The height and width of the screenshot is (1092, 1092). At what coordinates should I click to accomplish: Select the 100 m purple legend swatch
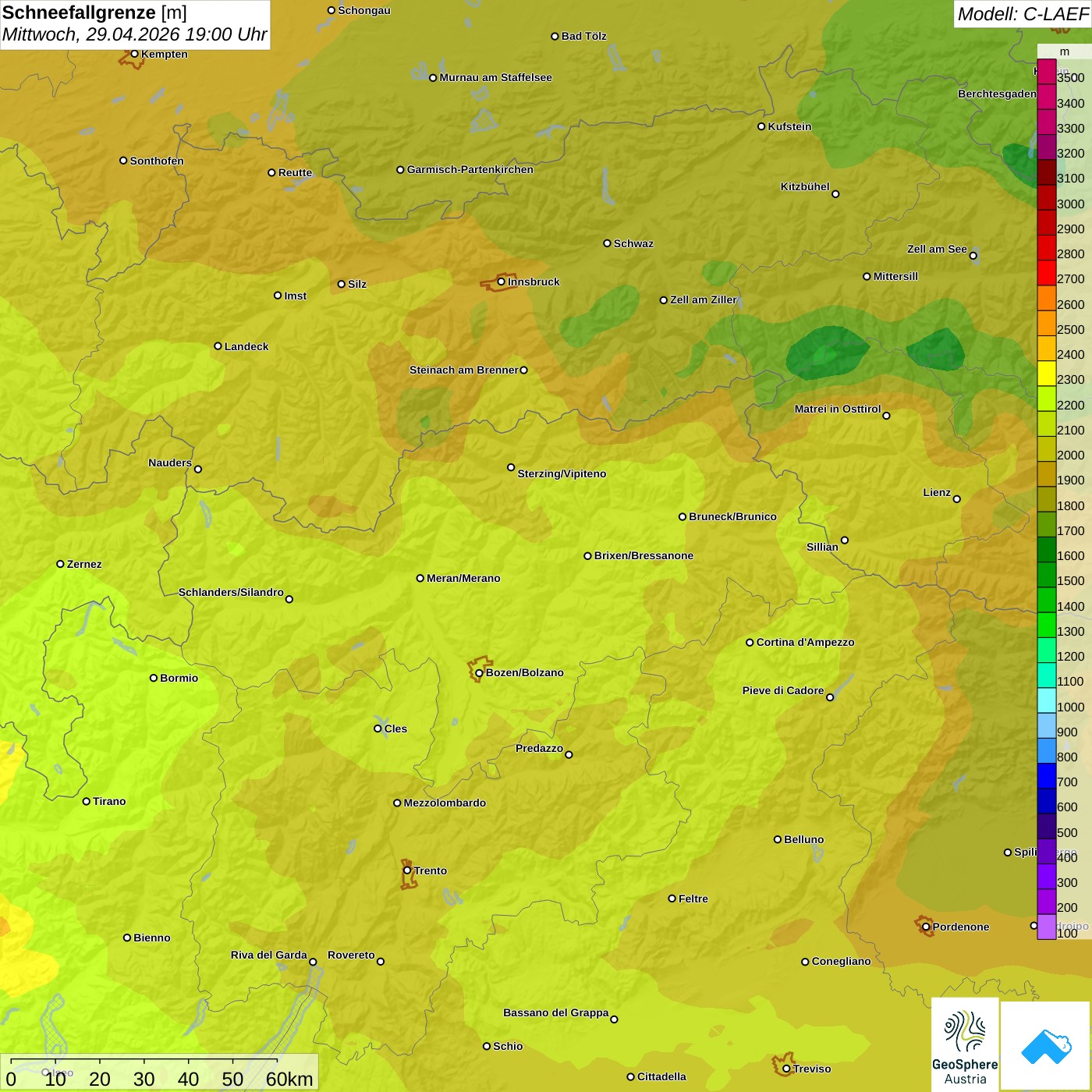(x=1047, y=927)
